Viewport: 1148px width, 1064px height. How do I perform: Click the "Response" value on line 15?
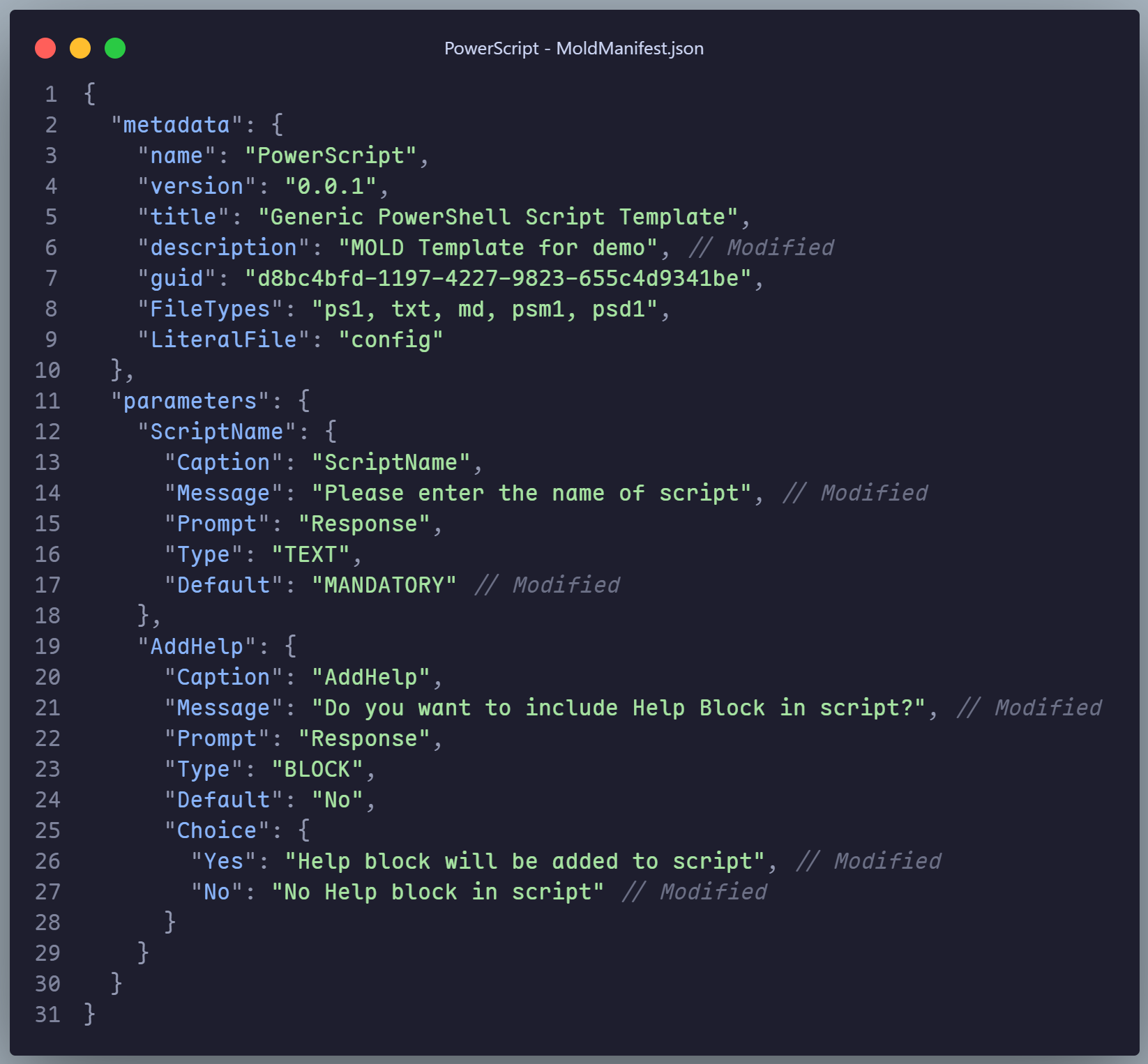pyautogui.click(x=364, y=524)
